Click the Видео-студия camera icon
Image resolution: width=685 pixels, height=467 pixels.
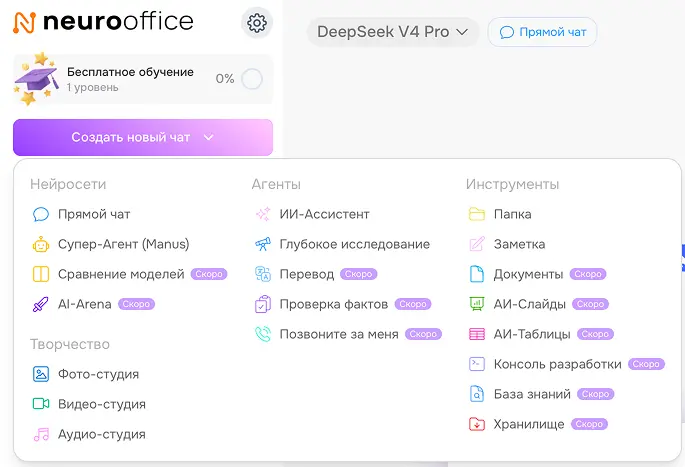pos(41,404)
